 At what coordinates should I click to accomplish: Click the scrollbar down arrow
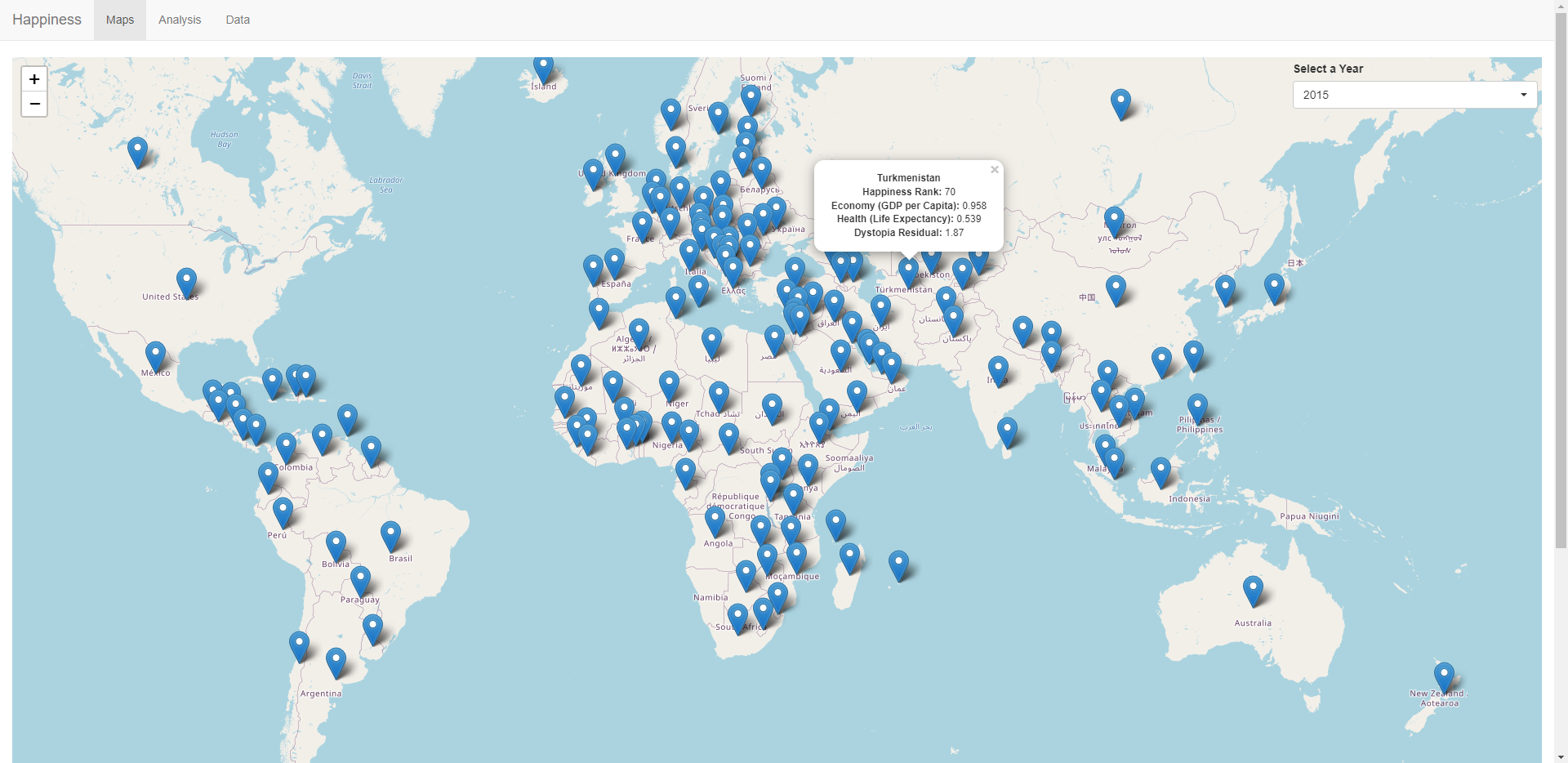coord(1561,756)
